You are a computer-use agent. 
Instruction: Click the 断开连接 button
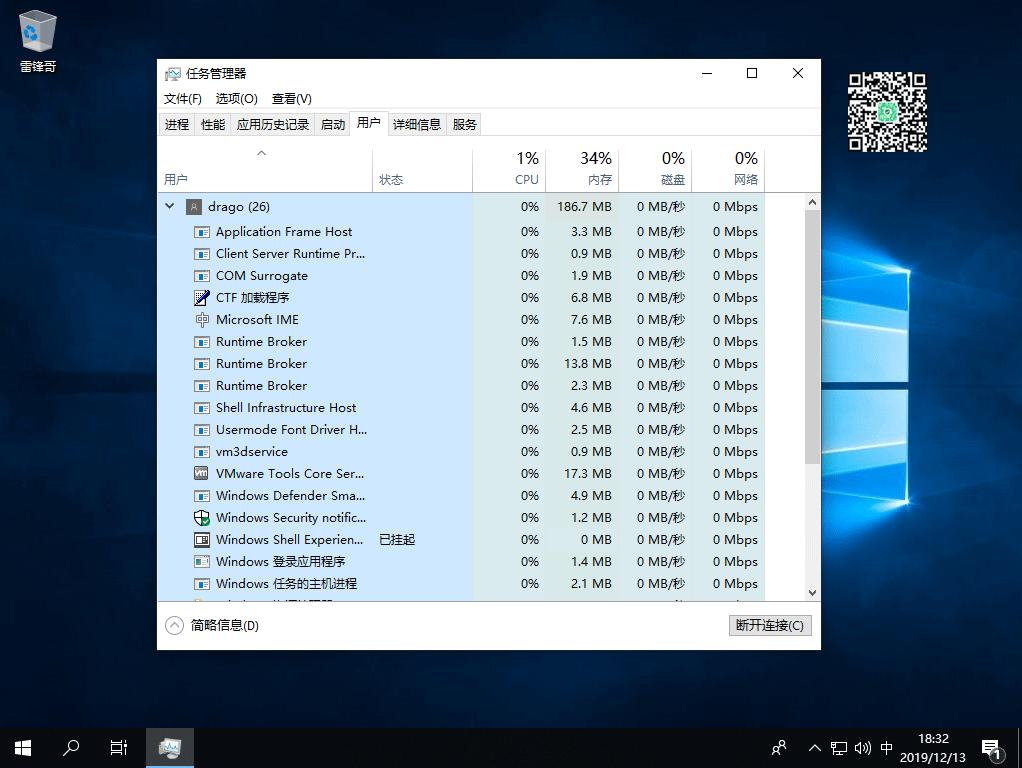[x=770, y=625]
